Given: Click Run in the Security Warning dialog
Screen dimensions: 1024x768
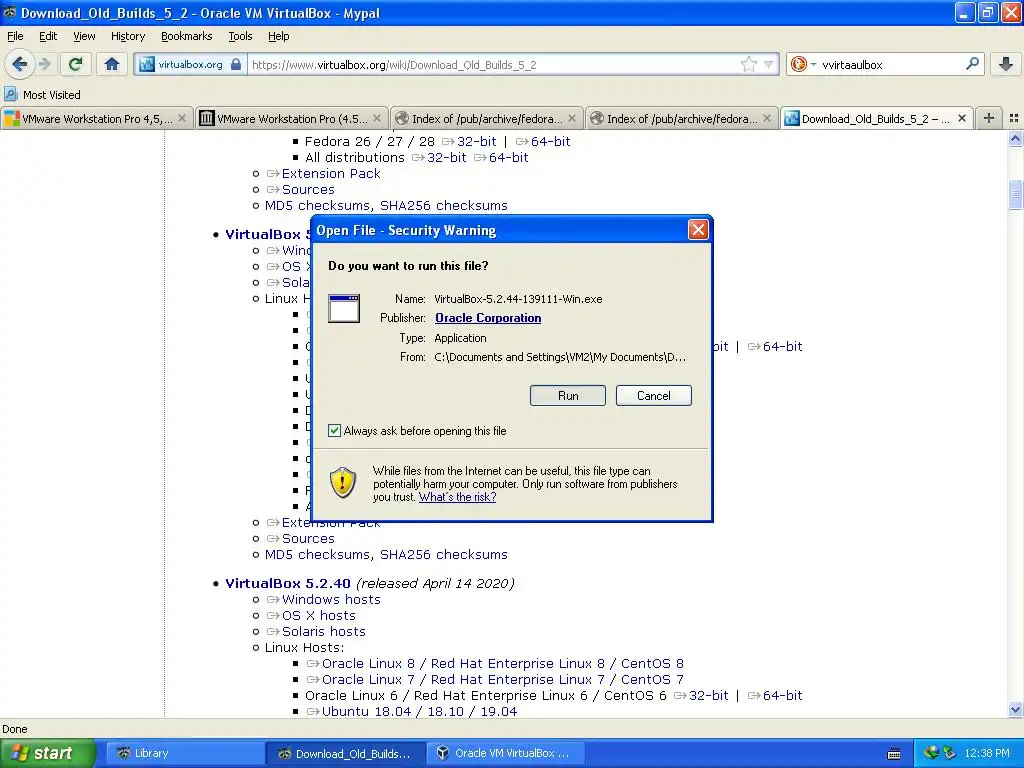Looking at the screenshot, I should click(x=568, y=396).
